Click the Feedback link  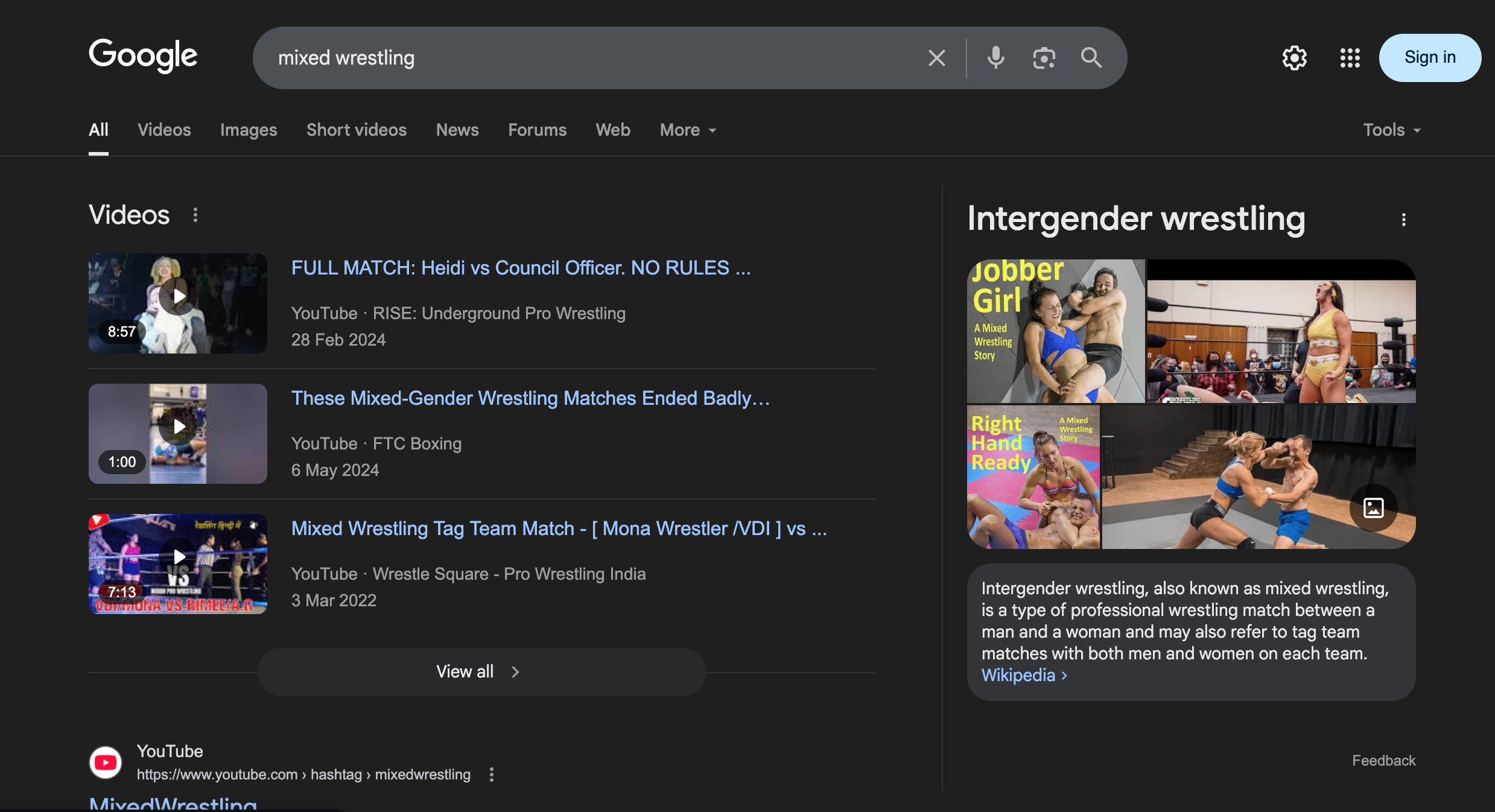click(x=1383, y=761)
